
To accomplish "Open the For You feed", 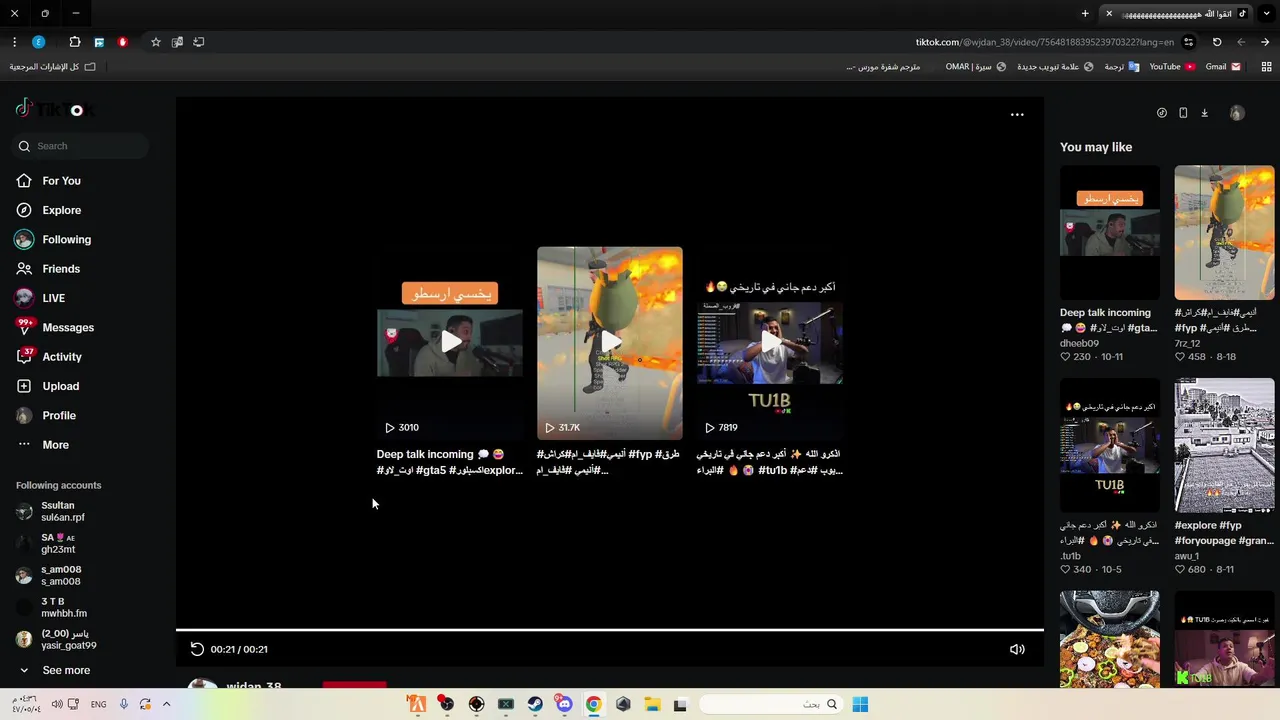I will [x=61, y=181].
